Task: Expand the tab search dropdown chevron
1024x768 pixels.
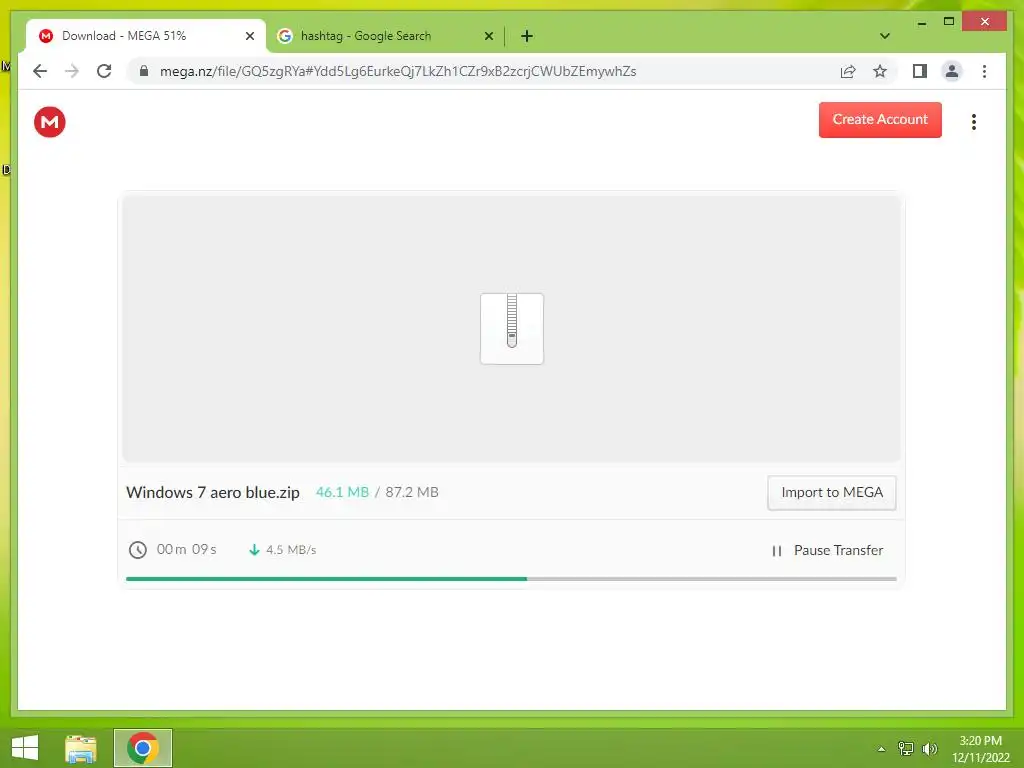Action: [x=885, y=36]
